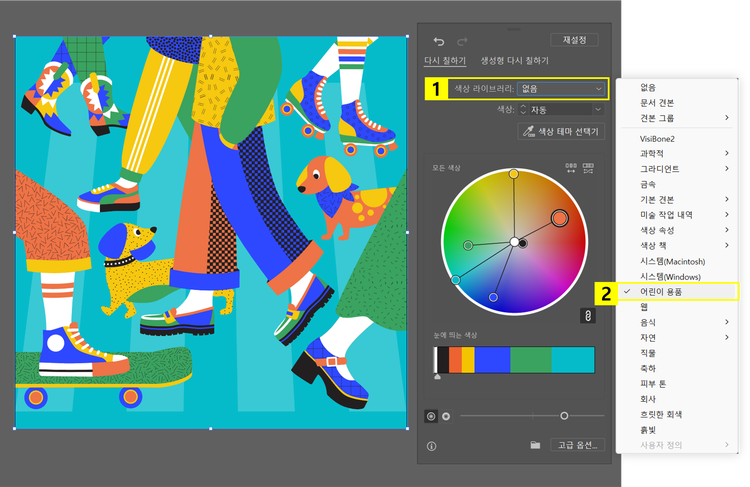Expand the 음식 submenu
The image size is (750, 487).
[677, 322]
